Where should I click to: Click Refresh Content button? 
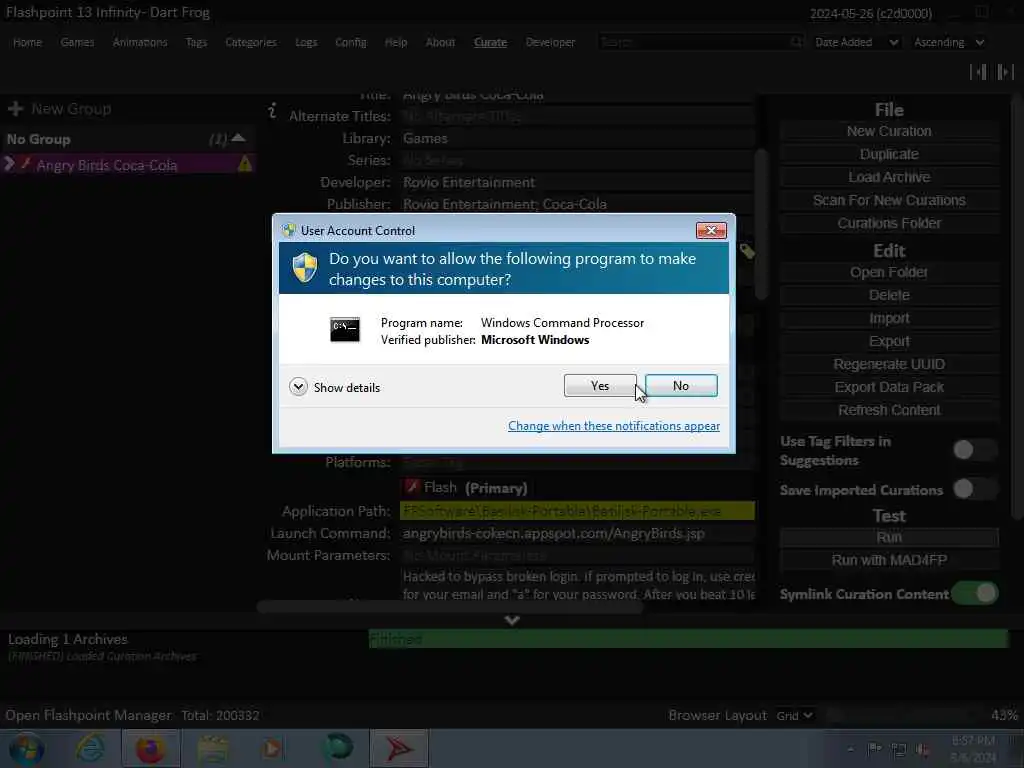click(889, 410)
